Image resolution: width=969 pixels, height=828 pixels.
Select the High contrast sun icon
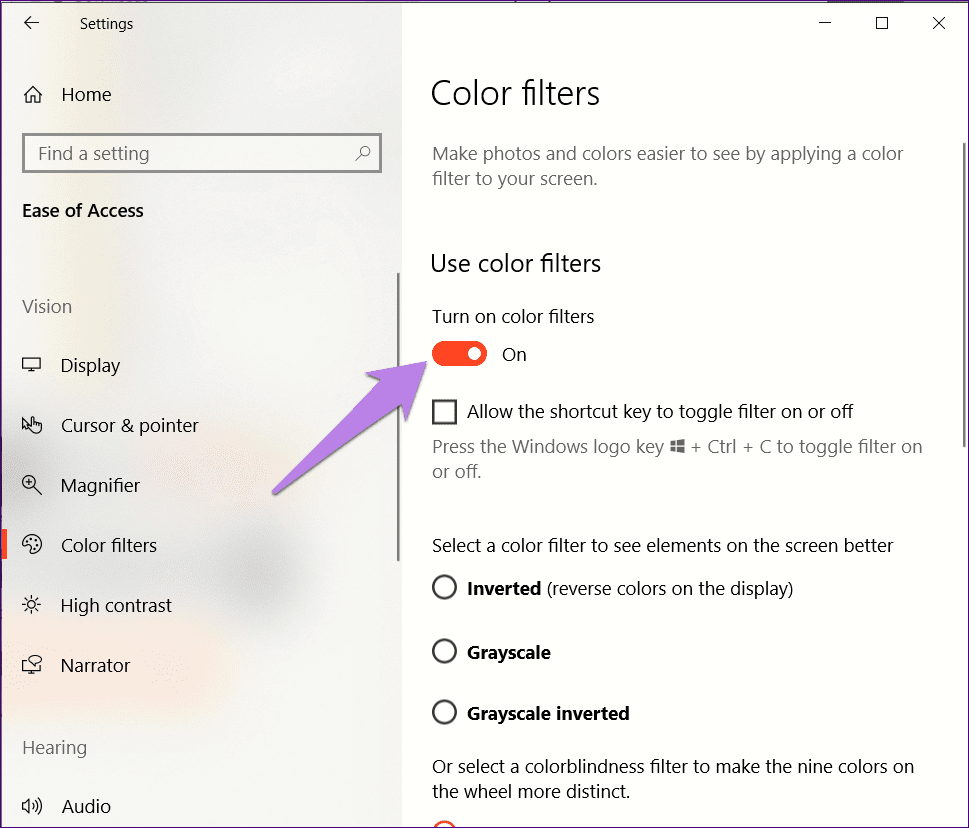coord(32,605)
